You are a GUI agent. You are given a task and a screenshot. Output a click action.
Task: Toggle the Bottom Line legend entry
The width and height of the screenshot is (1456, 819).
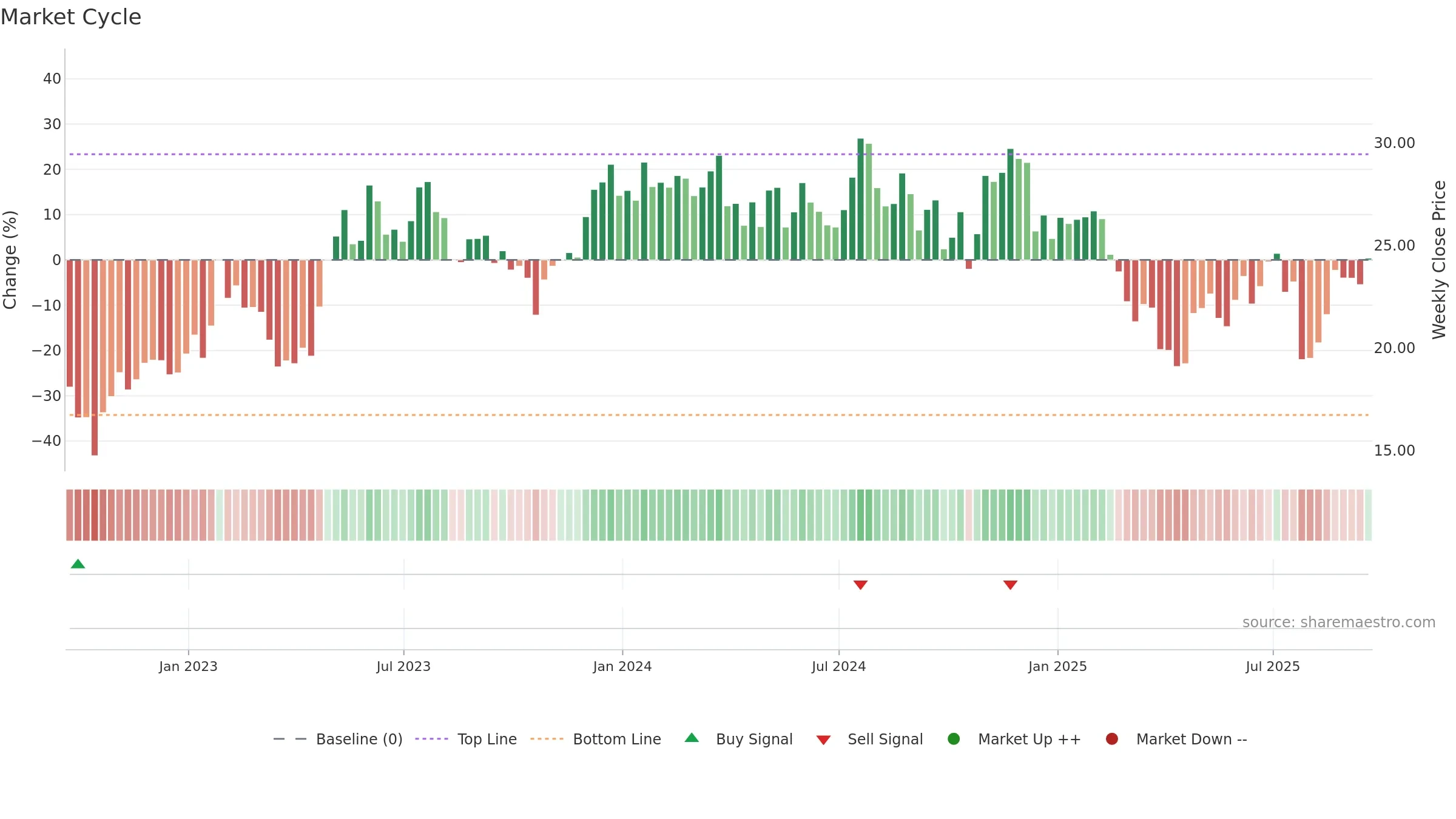(596, 739)
